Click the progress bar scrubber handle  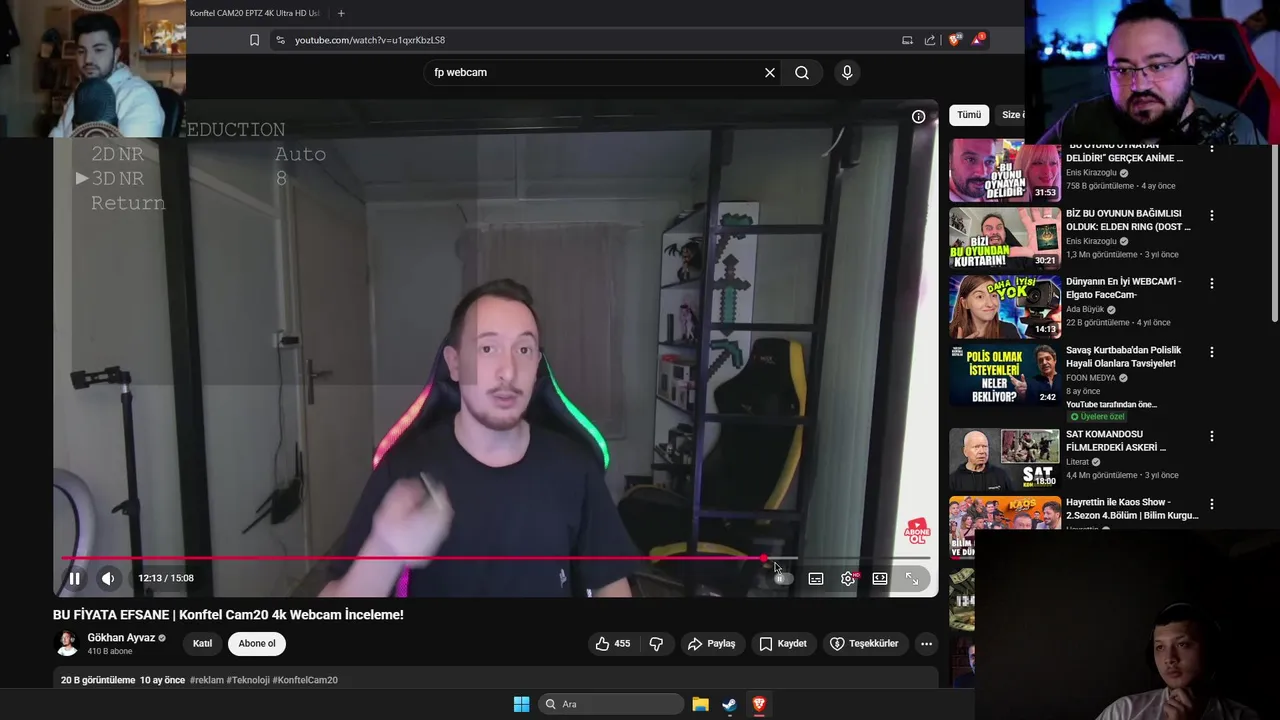tap(764, 558)
